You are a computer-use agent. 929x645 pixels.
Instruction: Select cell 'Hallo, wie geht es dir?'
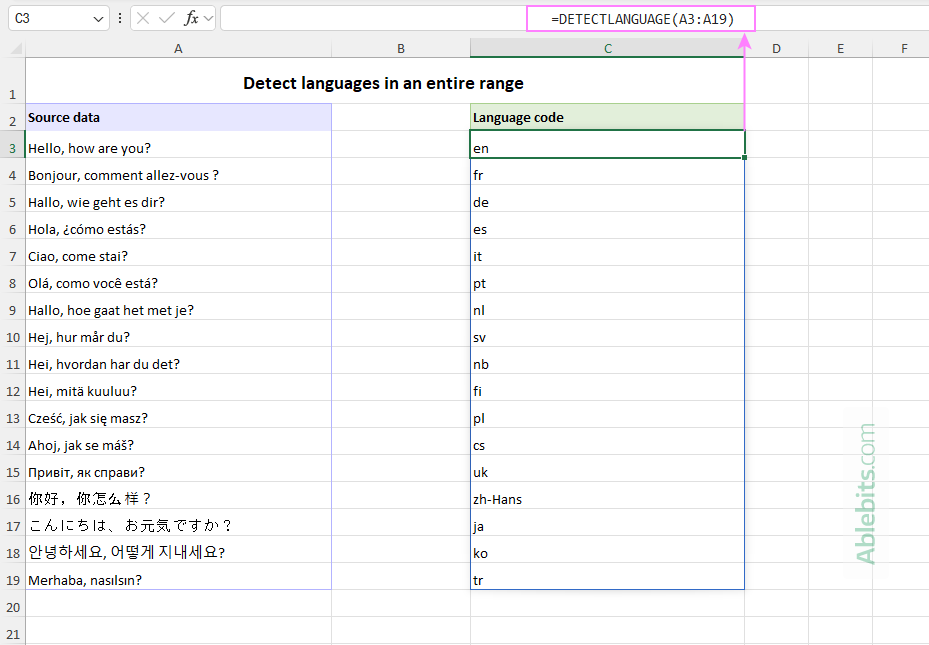point(178,198)
